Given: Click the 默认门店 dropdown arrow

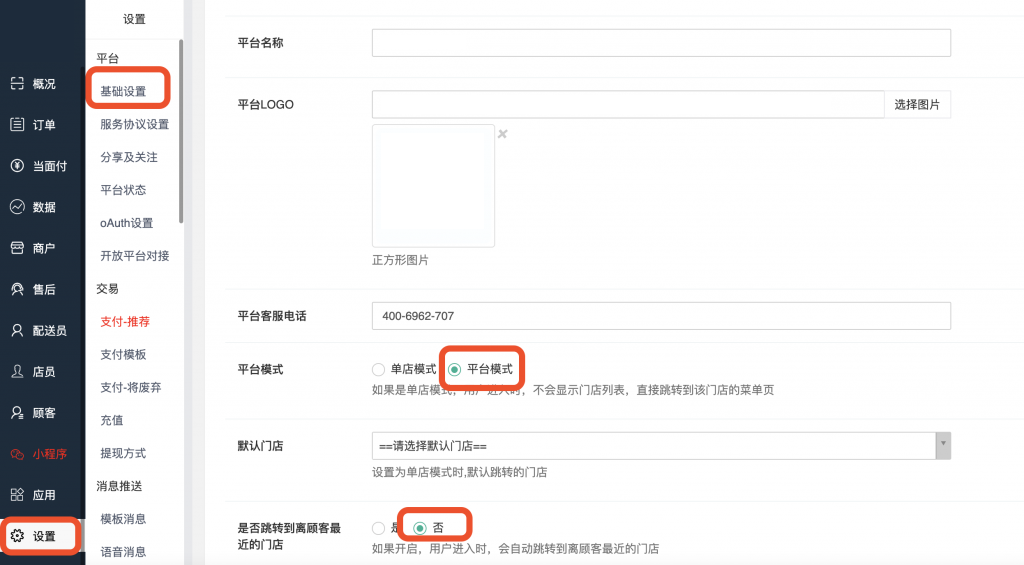Looking at the screenshot, I should 942,446.
